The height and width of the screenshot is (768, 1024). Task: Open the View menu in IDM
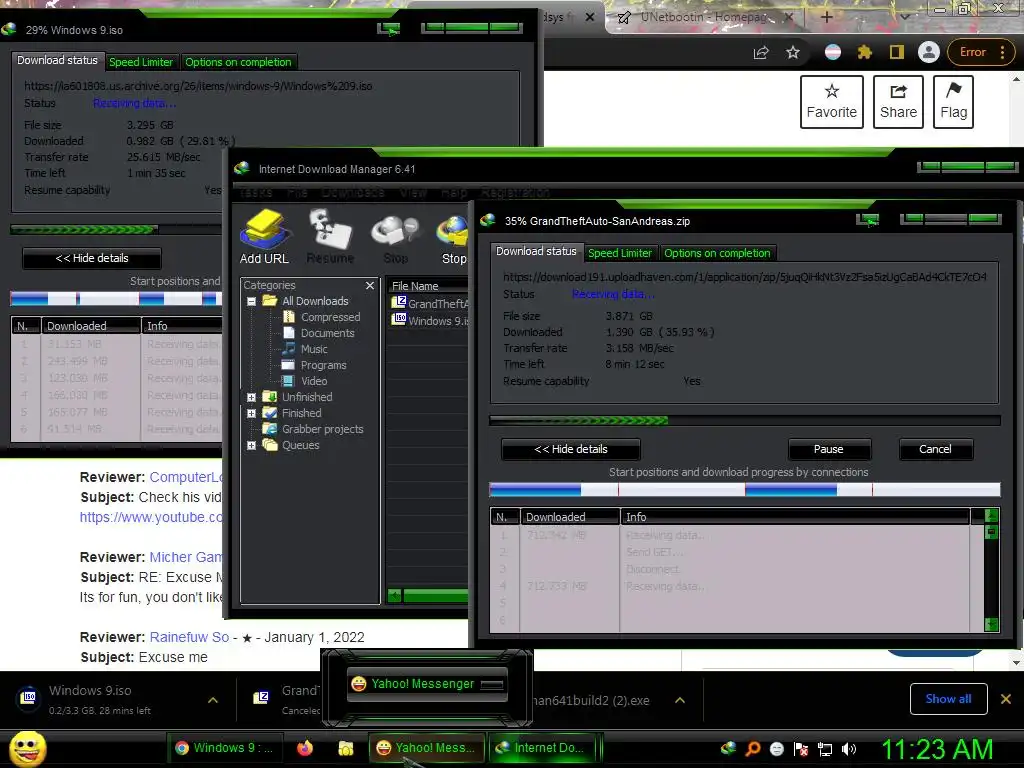point(413,193)
